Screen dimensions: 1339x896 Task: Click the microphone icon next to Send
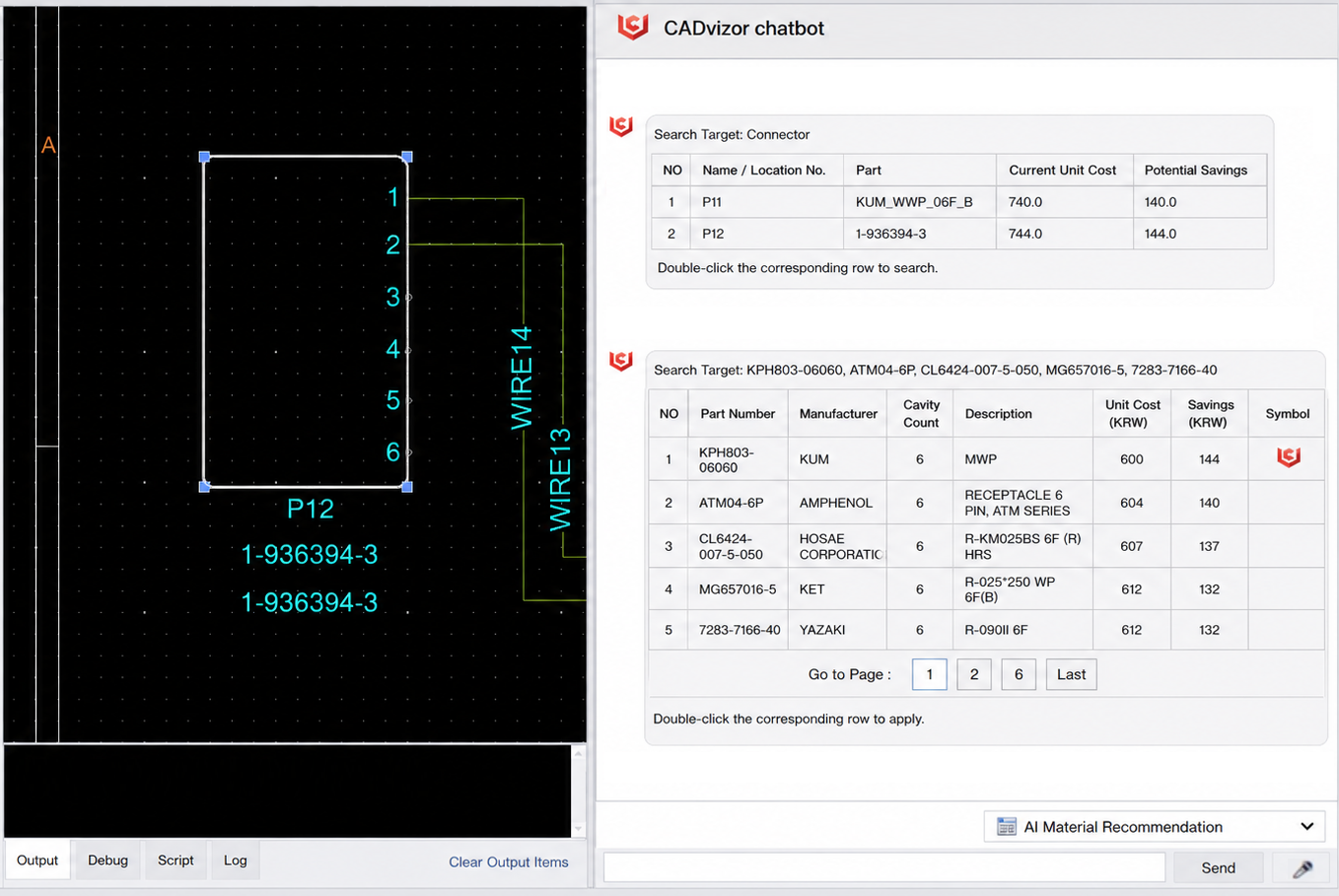coord(1303,867)
